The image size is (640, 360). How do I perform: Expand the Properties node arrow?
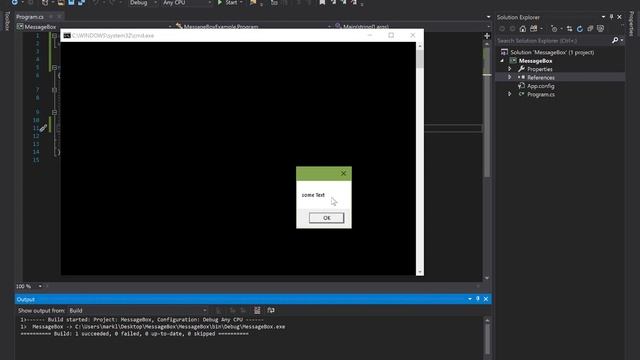pyautogui.click(x=509, y=69)
